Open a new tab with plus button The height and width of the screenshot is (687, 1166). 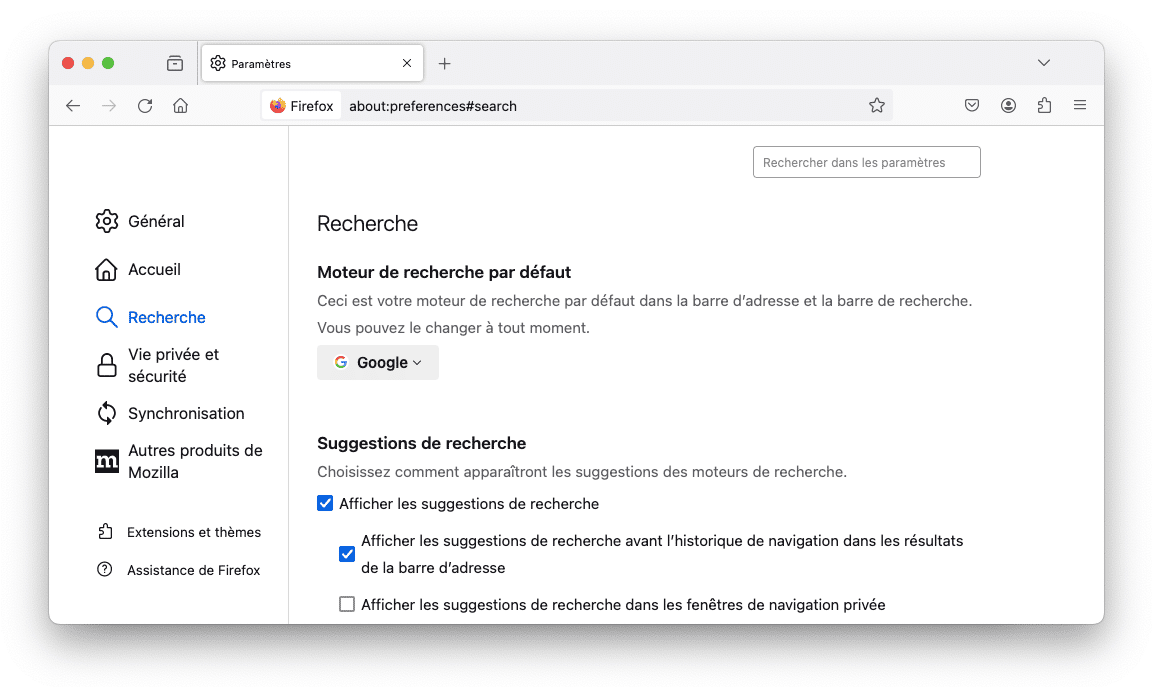[x=445, y=64]
